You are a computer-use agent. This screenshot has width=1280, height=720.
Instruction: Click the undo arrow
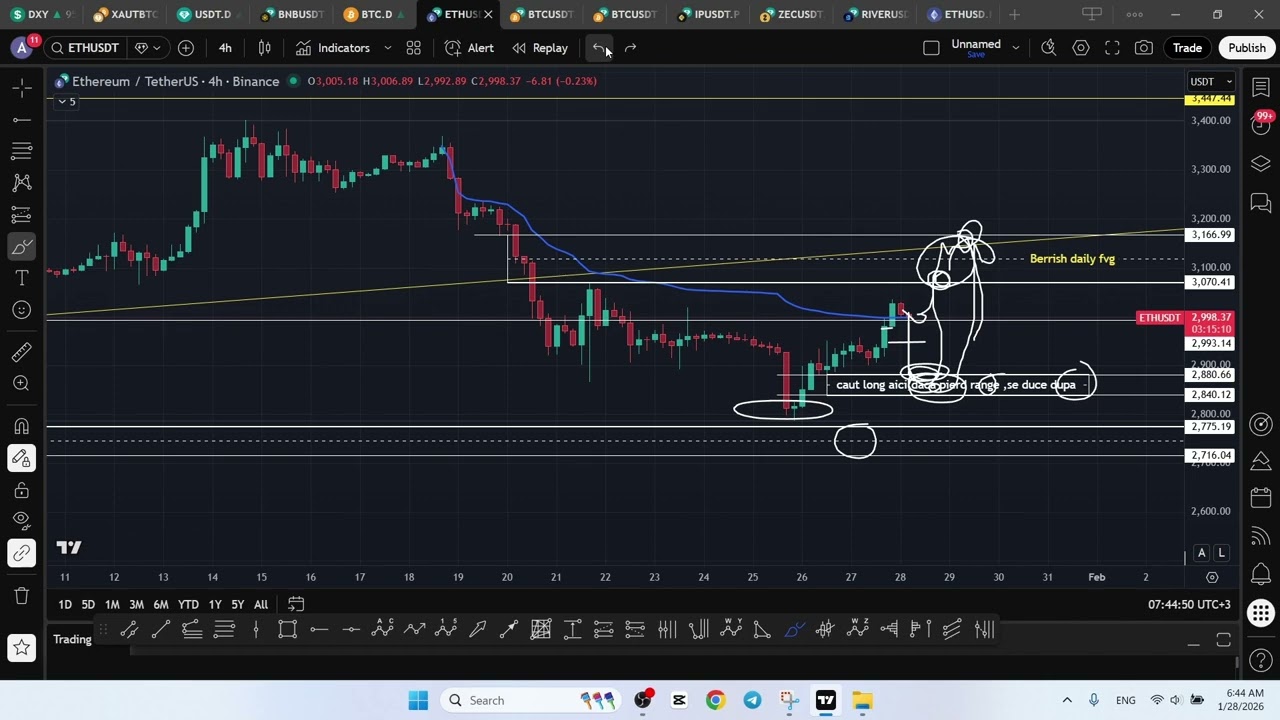click(x=598, y=48)
